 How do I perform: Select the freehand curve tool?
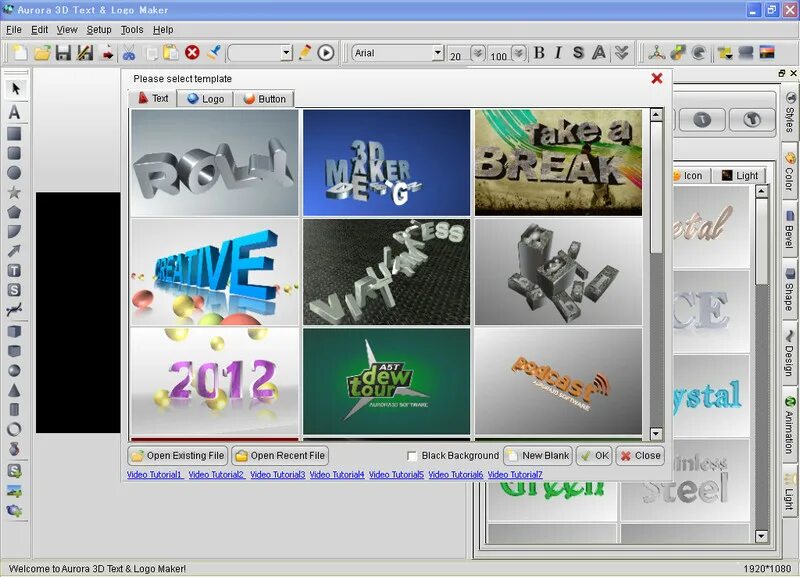pos(14,309)
